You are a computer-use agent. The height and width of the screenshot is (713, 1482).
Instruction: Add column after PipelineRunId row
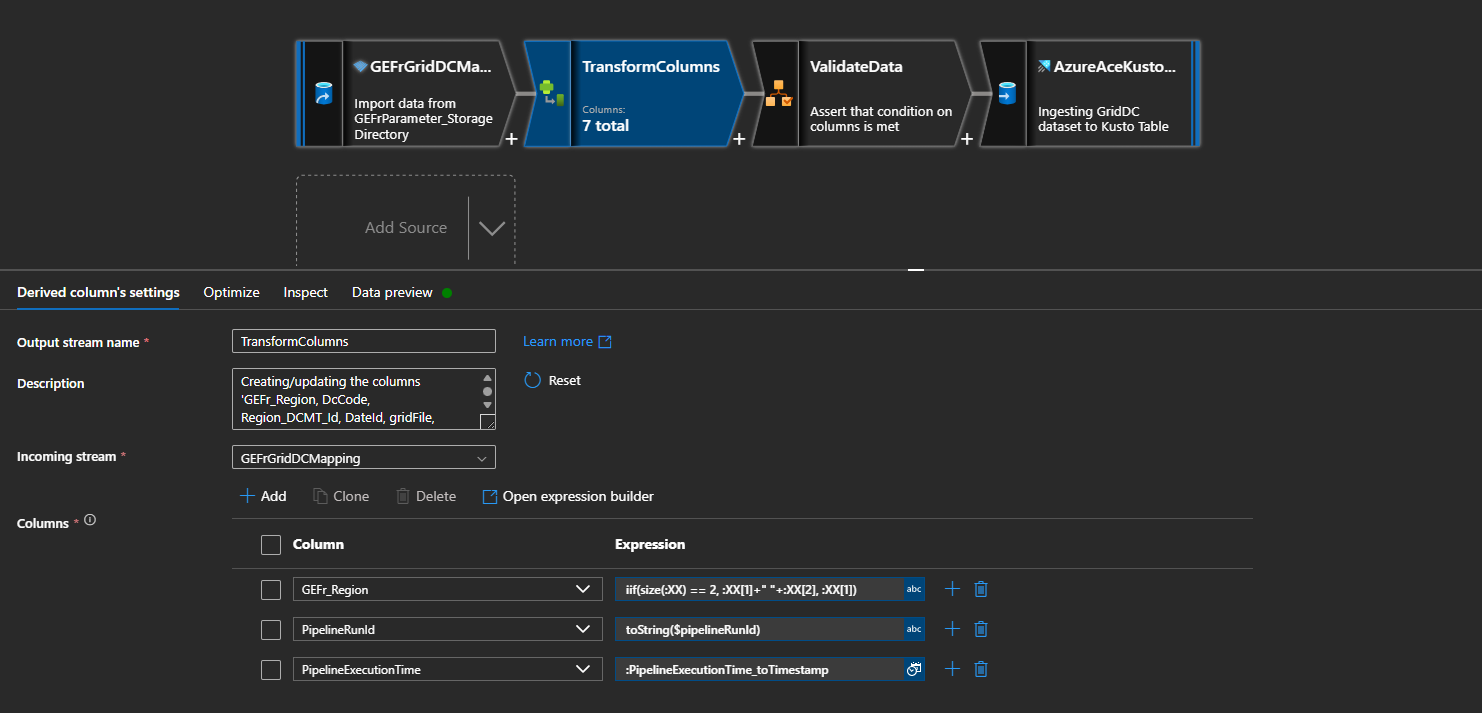[x=952, y=629]
